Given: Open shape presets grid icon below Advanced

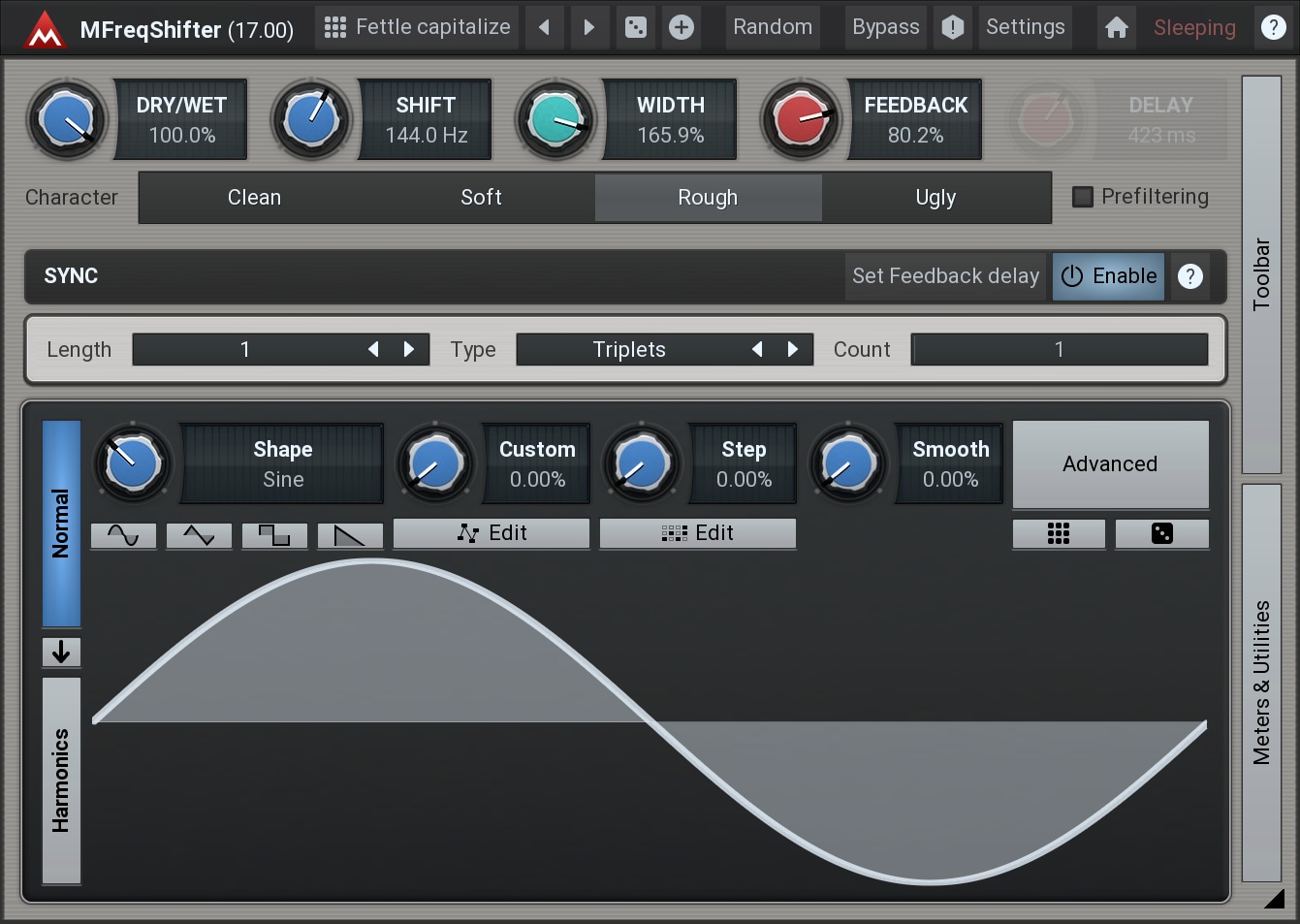Looking at the screenshot, I should 1059,533.
